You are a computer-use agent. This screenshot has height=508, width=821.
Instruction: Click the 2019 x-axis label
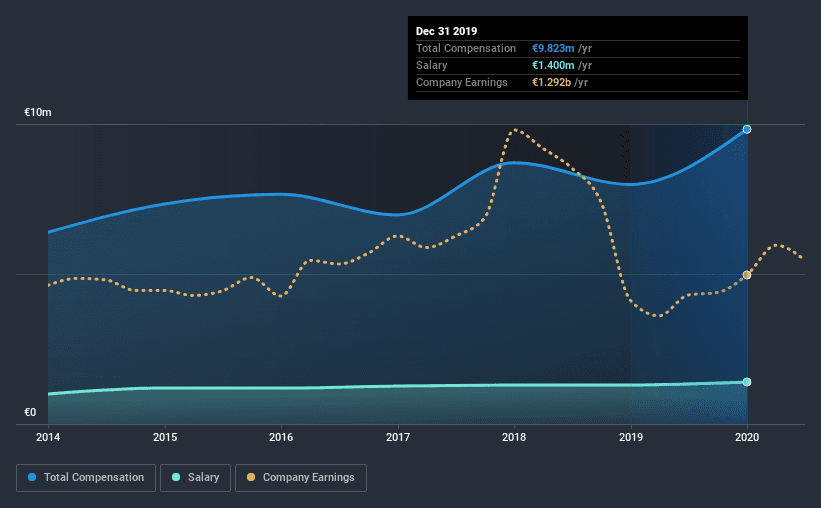(631, 437)
